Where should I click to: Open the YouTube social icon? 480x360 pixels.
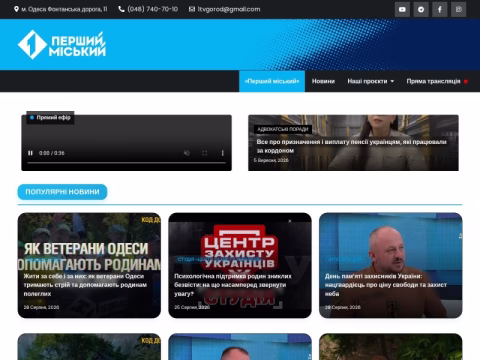click(402, 9)
